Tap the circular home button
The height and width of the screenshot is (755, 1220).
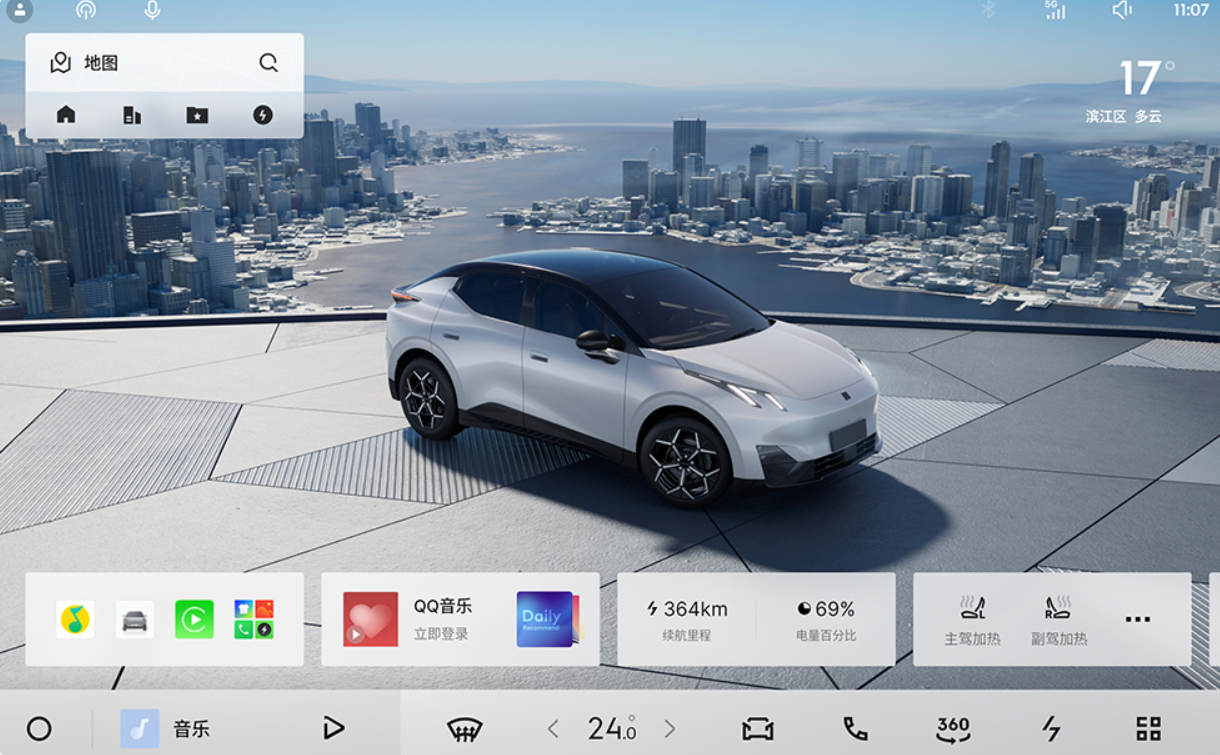point(39,728)
